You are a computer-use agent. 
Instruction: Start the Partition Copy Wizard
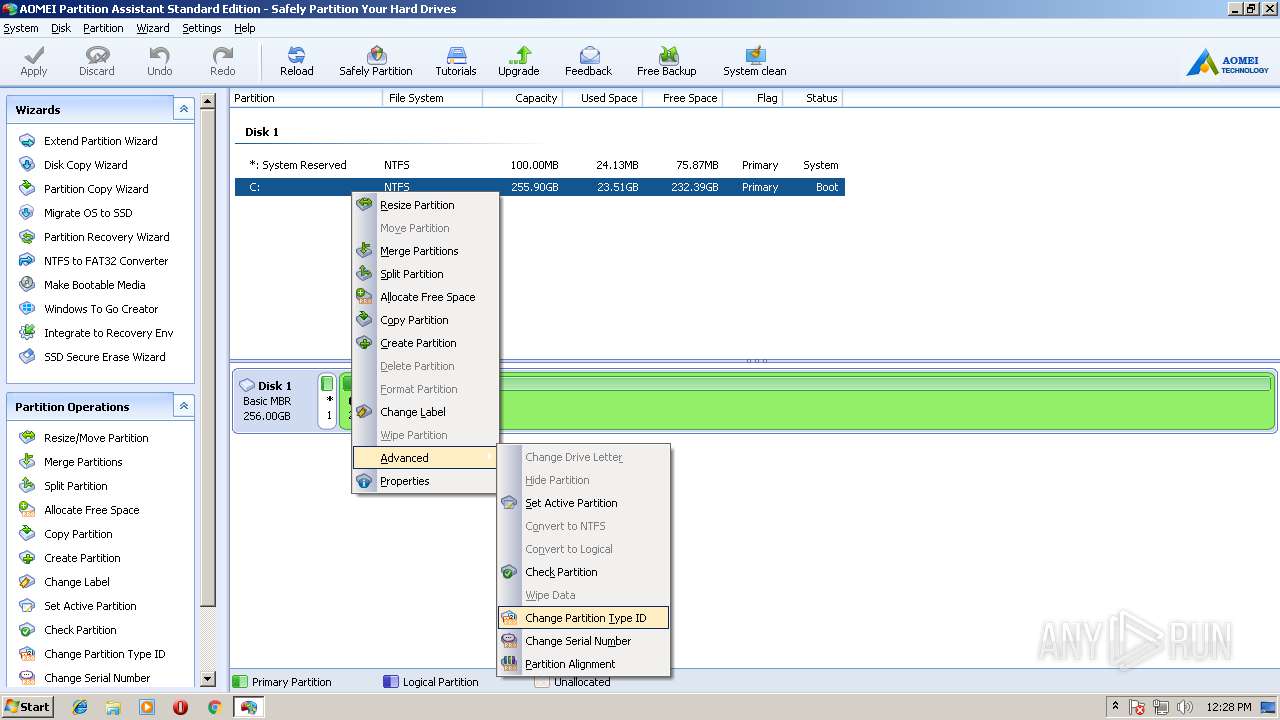tap(95, 189)
